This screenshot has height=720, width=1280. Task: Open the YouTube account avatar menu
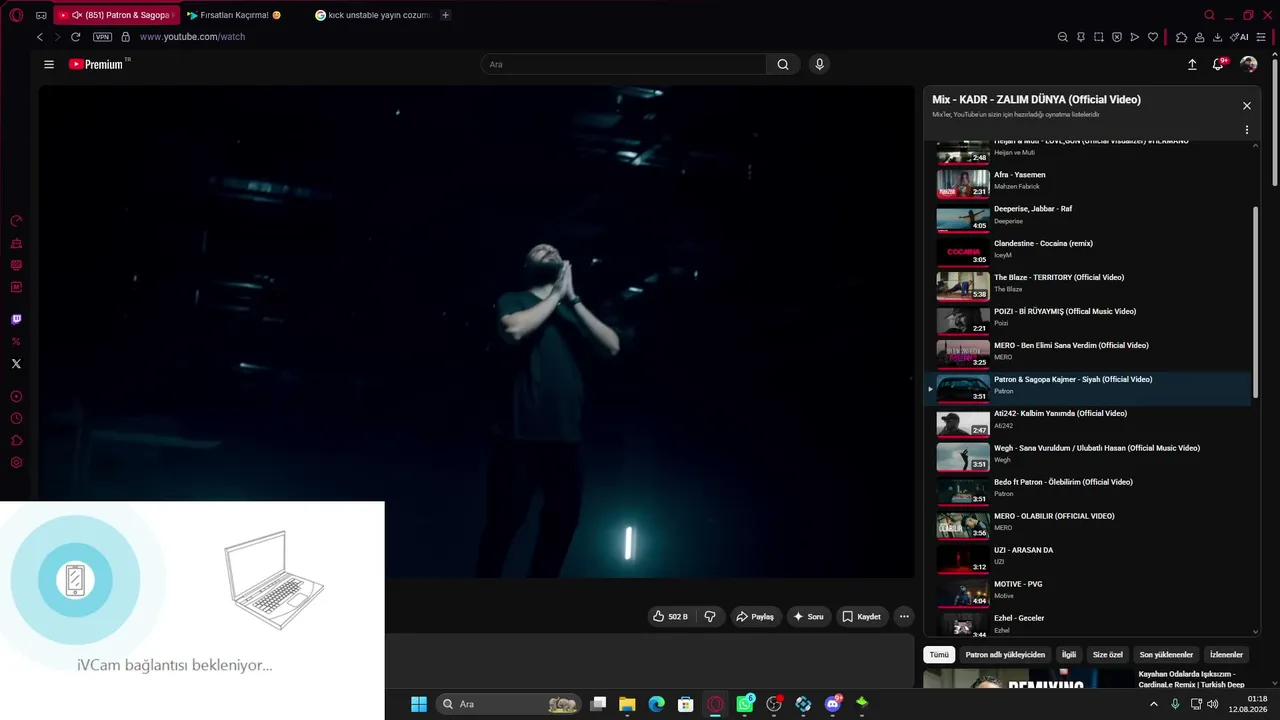click(1249, 64)
